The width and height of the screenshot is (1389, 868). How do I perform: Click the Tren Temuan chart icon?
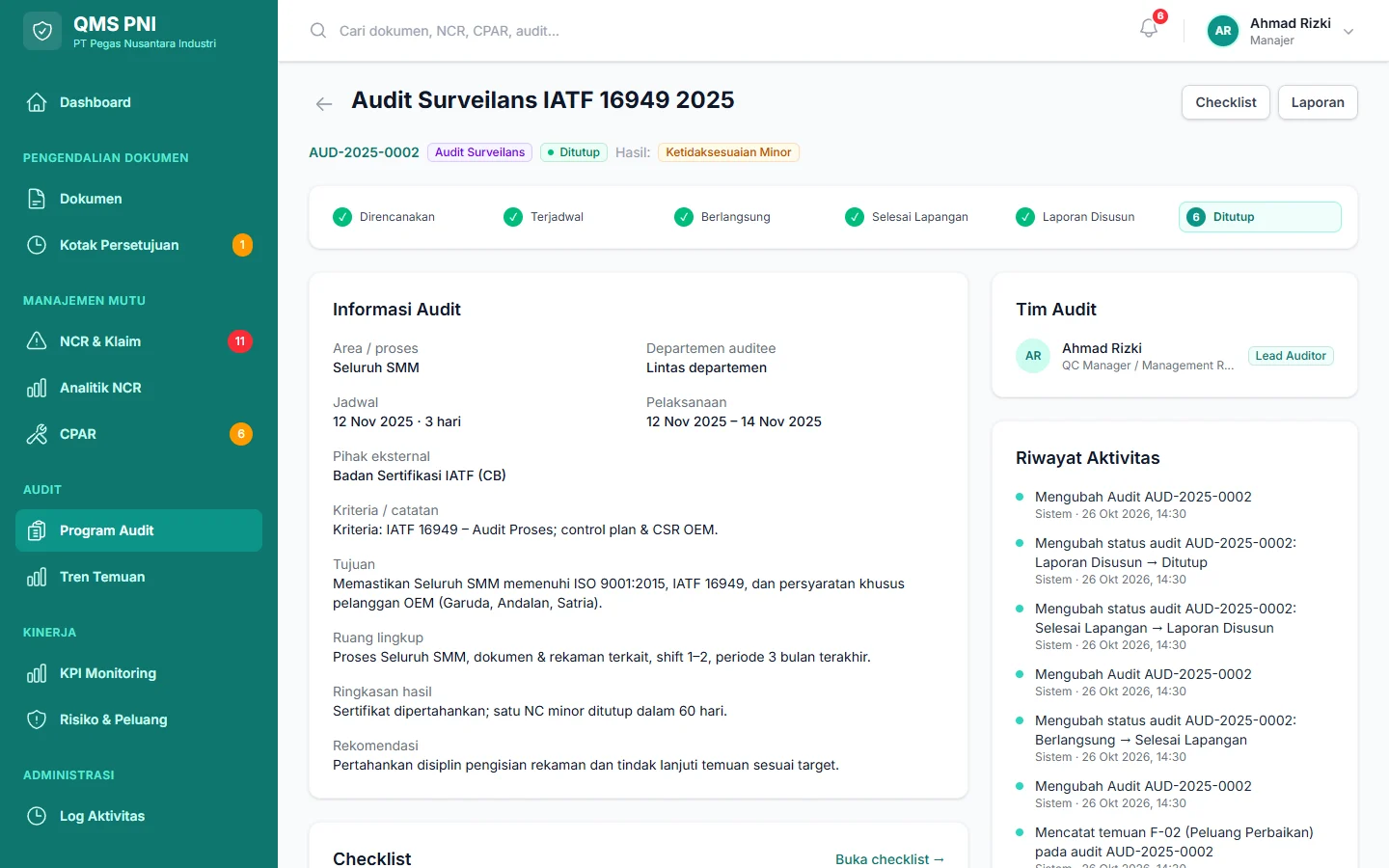[37, 577]
